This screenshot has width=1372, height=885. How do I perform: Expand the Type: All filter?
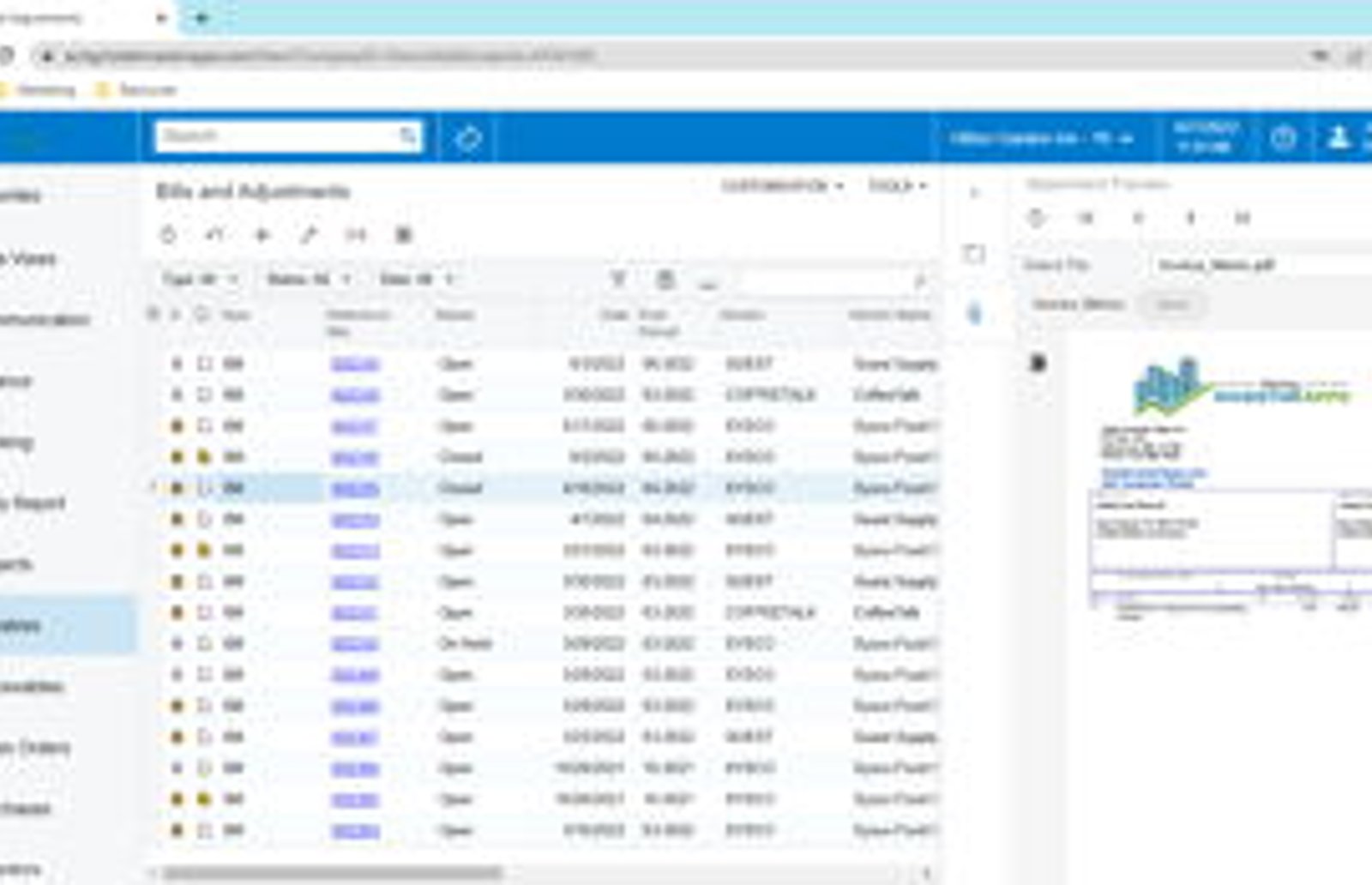(x=200, y=280)
